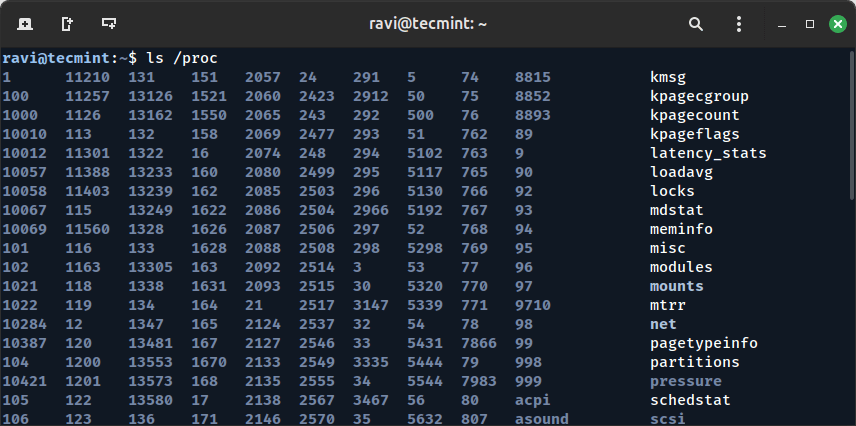Click the prompt text ravi@tecmint
The image size is (856, 426).
point(56,58)
